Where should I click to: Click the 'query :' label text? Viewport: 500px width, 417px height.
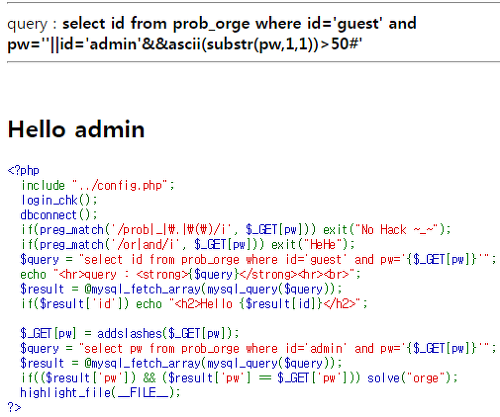click(32, 24)
